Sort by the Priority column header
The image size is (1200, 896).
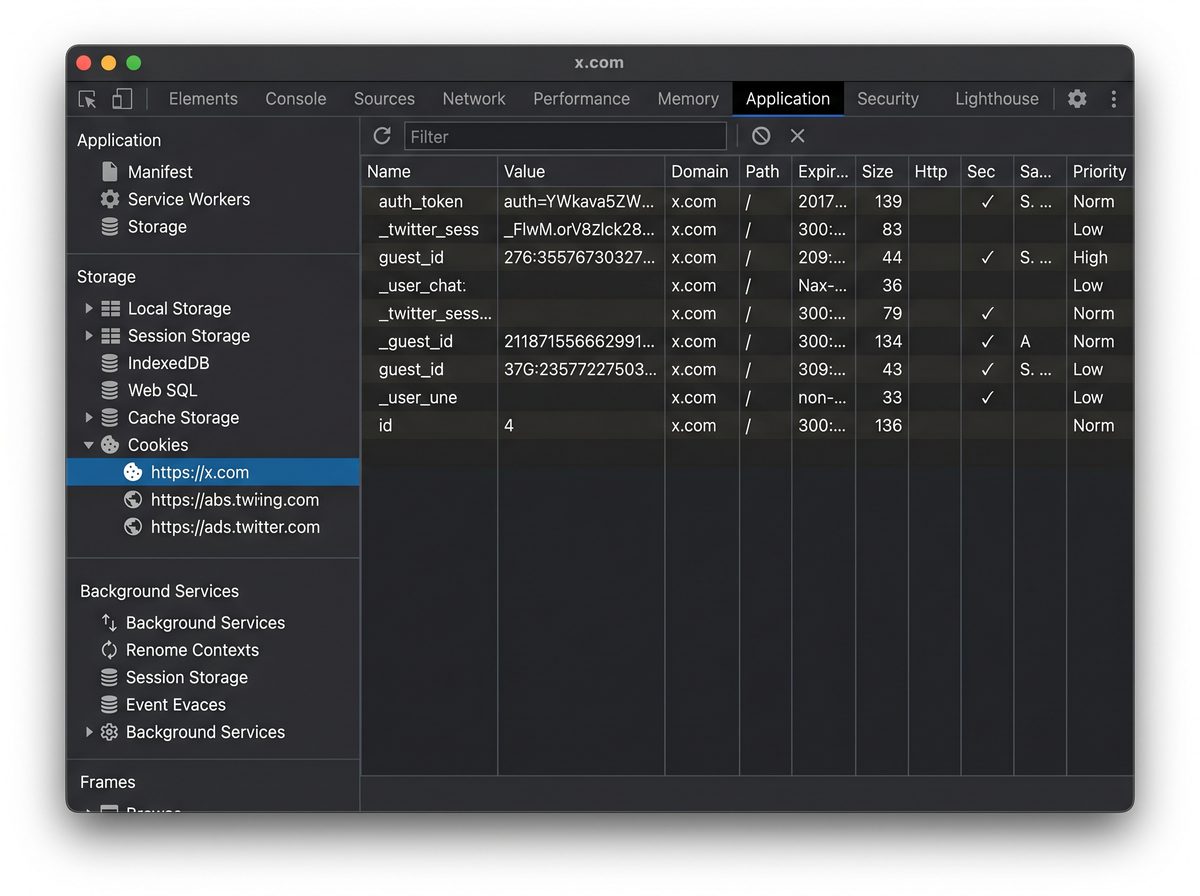[1099, 172]
